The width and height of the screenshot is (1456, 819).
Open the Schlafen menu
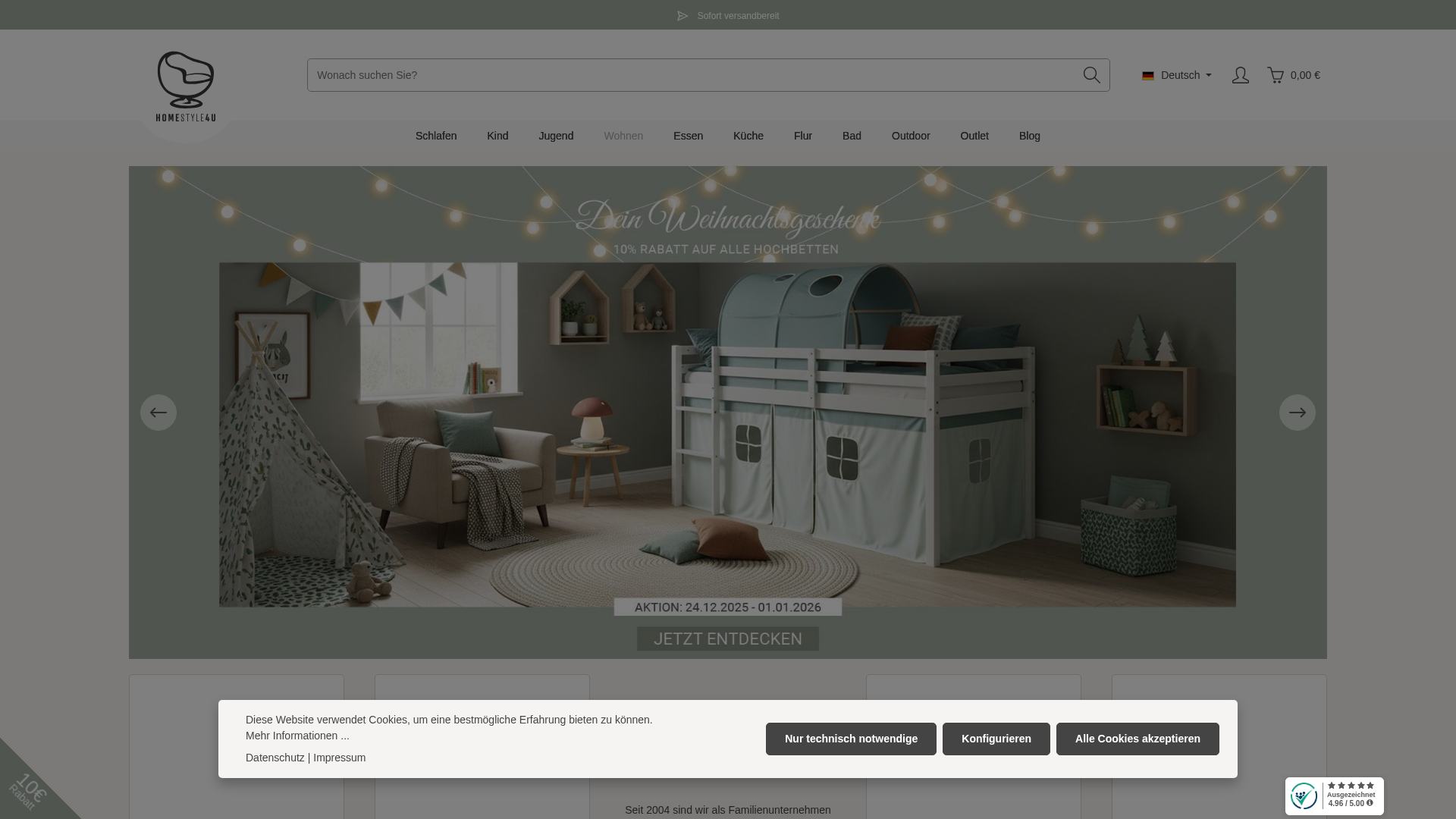click(x=436, y=136)
